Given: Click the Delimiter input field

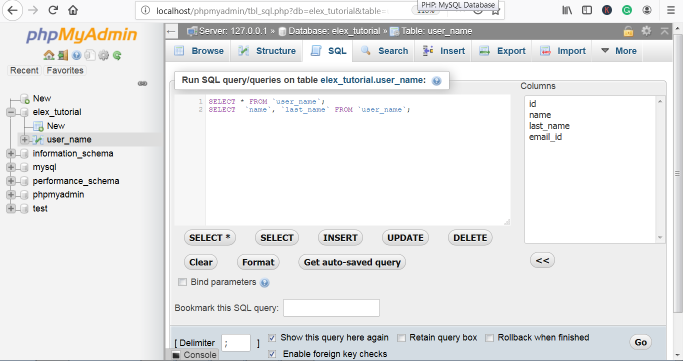Looking at the screenshot, I should pos(236,343).
